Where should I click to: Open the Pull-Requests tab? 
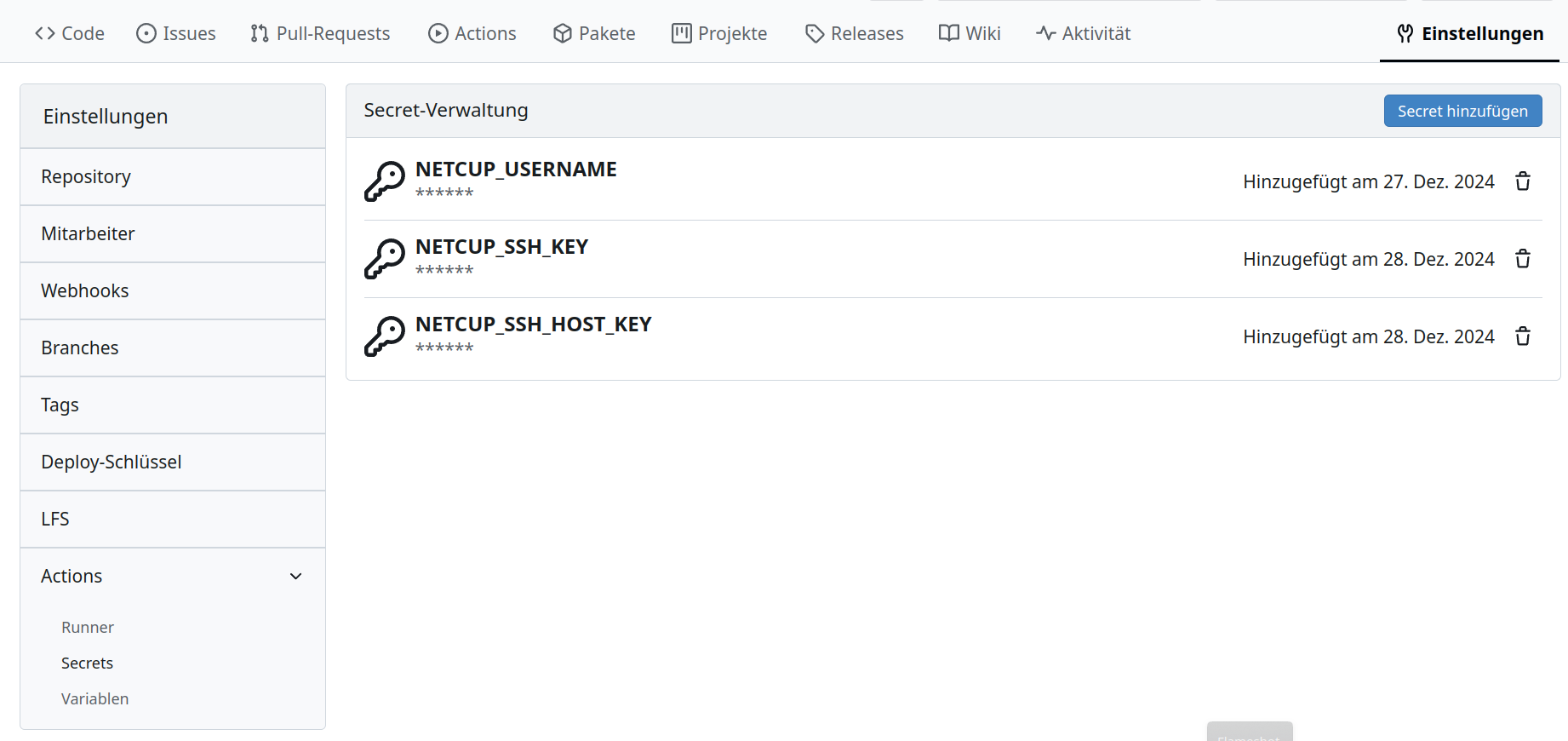(x=320, y=33)
